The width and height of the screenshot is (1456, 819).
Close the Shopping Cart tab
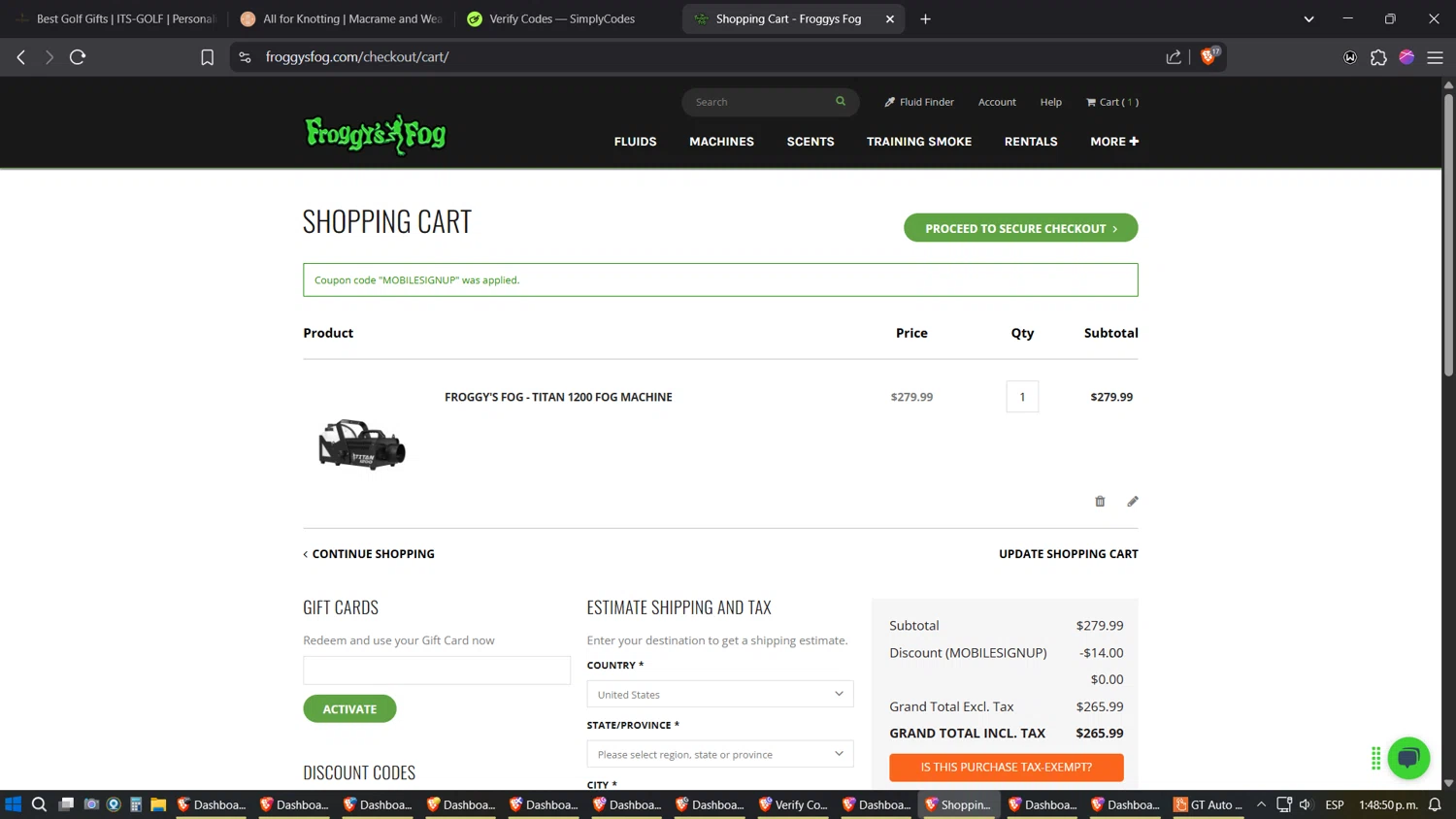(889, 18)
